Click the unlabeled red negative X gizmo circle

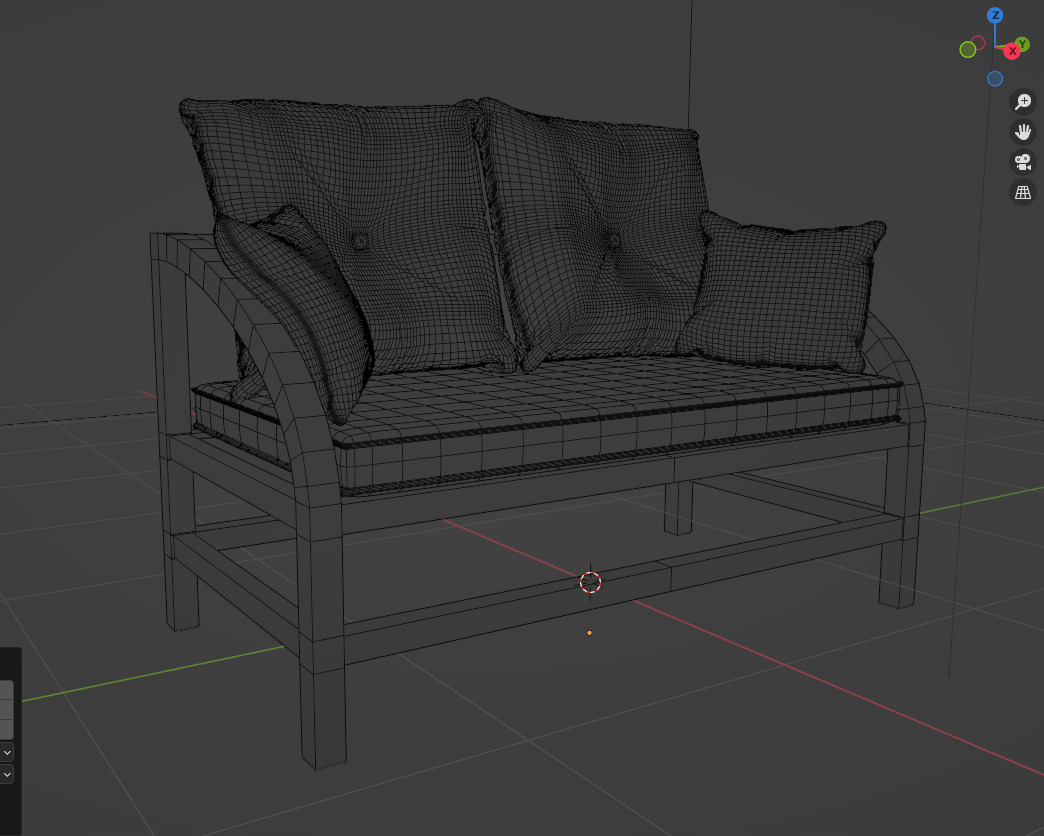(978, 43)
